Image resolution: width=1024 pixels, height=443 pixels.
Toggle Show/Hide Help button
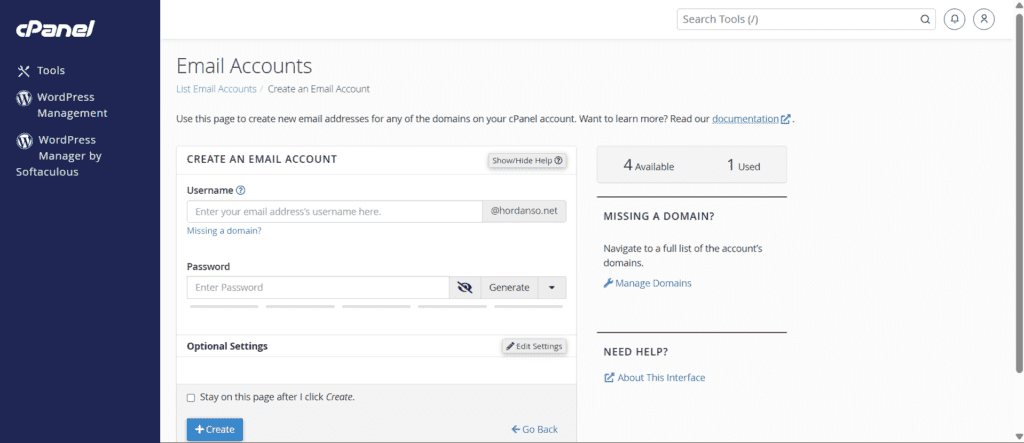pyautogui.click(x=527, y=160)
